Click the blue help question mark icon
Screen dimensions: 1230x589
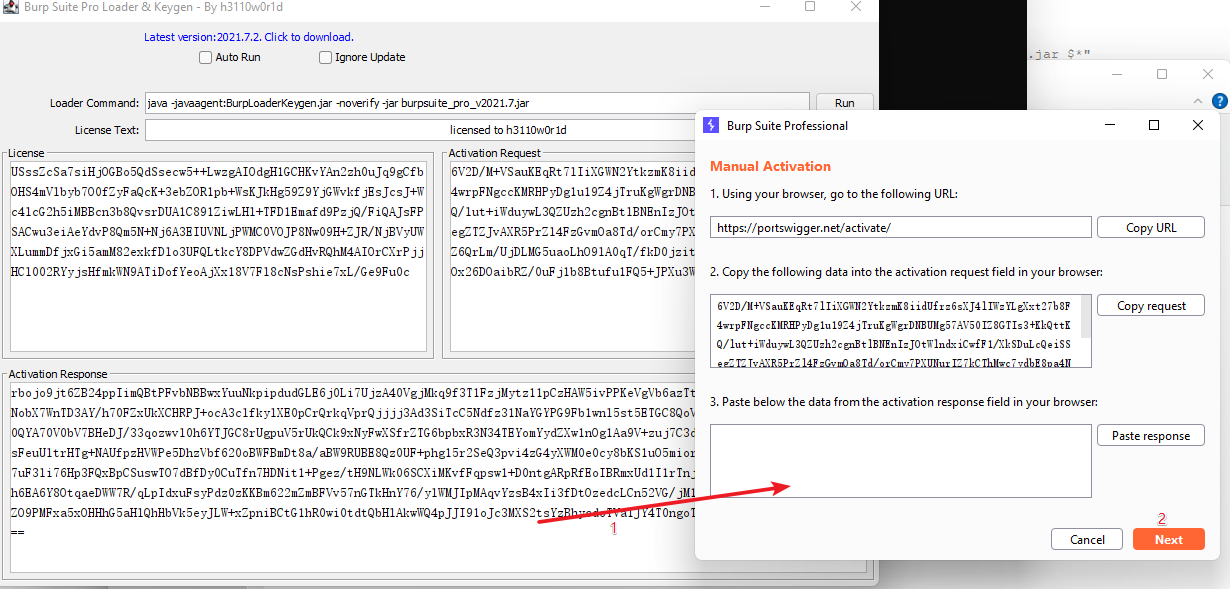(x=1219, y=101)
